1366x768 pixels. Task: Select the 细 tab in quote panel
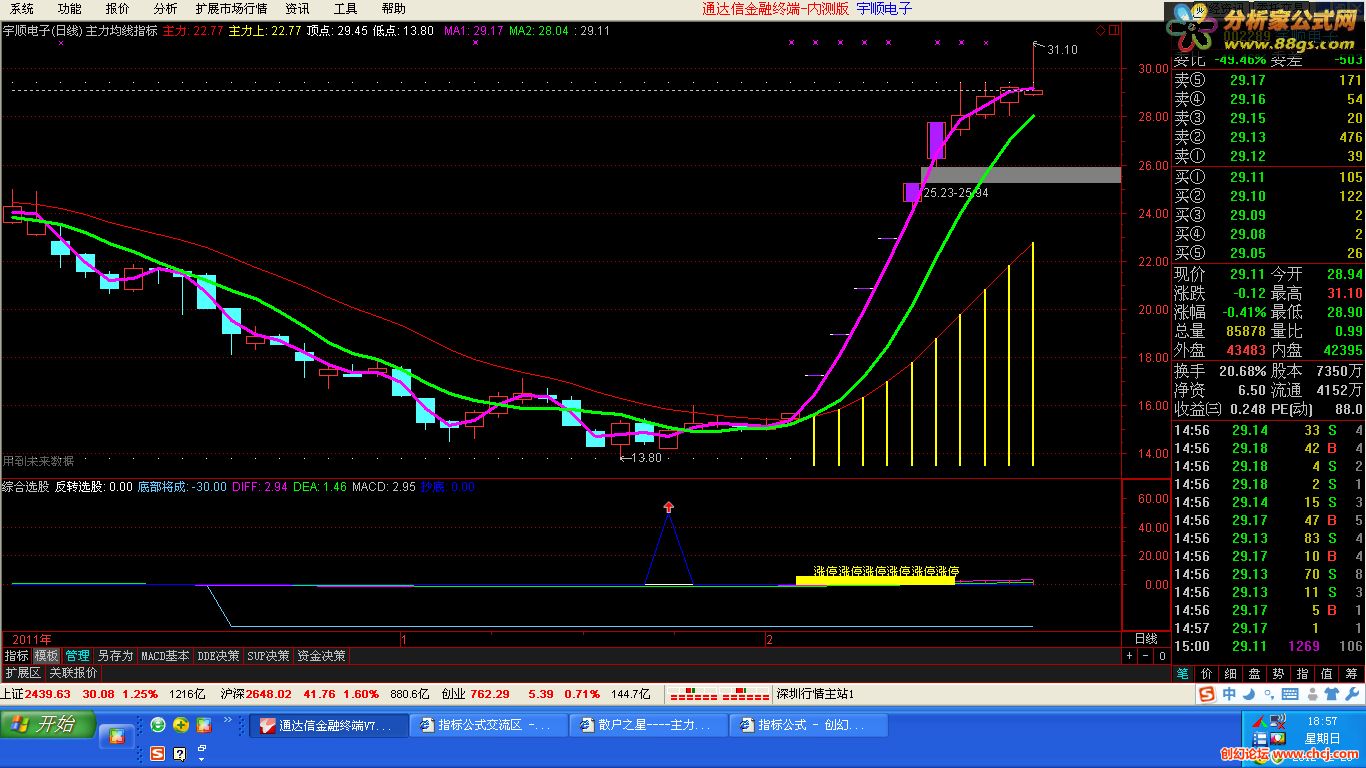coord(1231,674)
